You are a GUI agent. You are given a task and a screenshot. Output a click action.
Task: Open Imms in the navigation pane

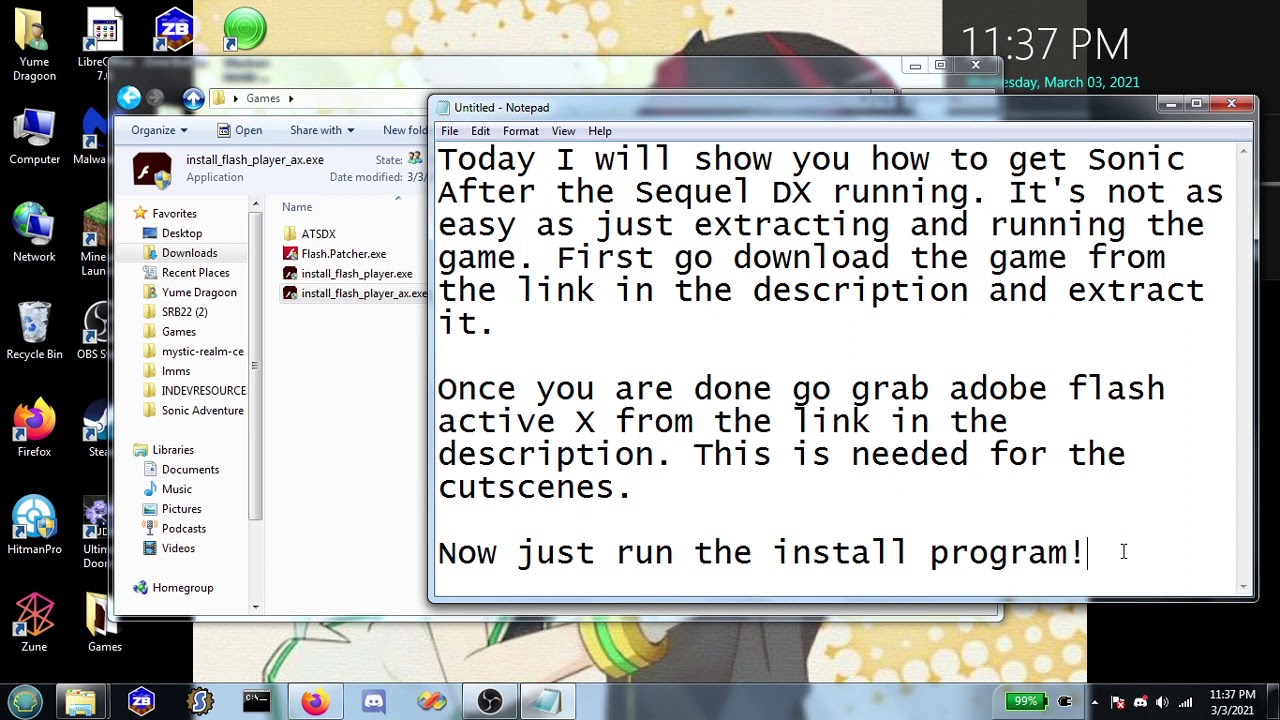tap(175, 371)
